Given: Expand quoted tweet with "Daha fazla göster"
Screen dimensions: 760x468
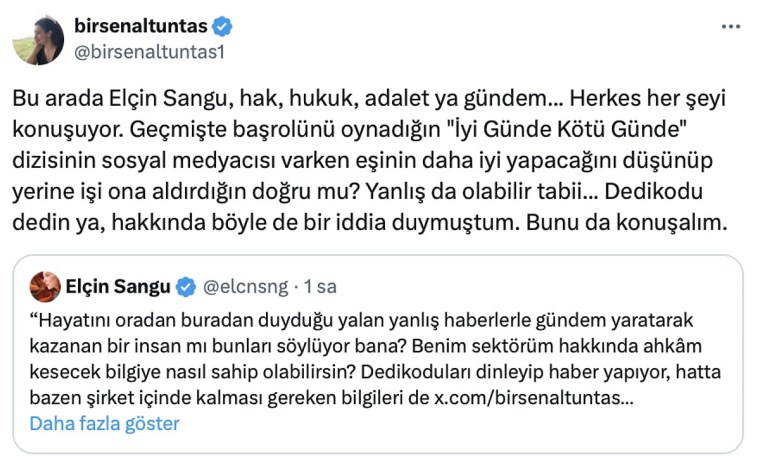Looking at the screenshot, I should tap(104, 423).
